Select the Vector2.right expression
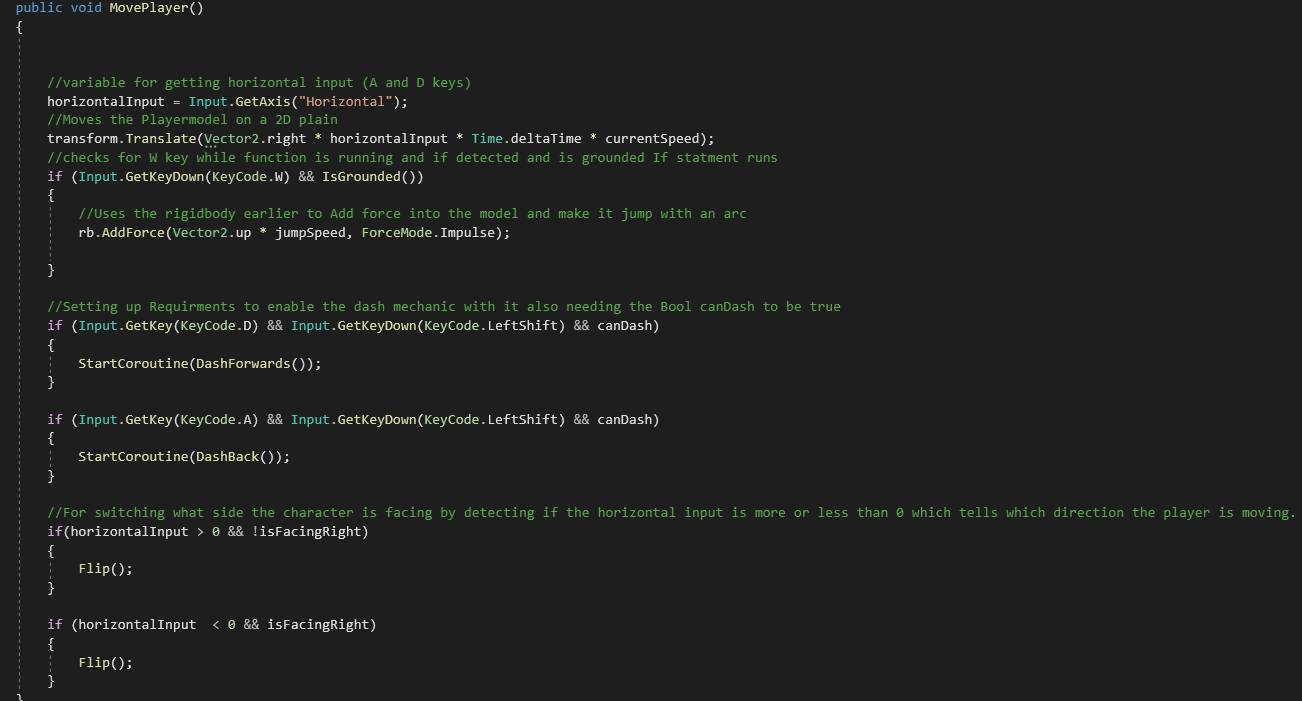Image resolution: width=1302 pixels, height=701 pixels. click(x=256, y=139)
